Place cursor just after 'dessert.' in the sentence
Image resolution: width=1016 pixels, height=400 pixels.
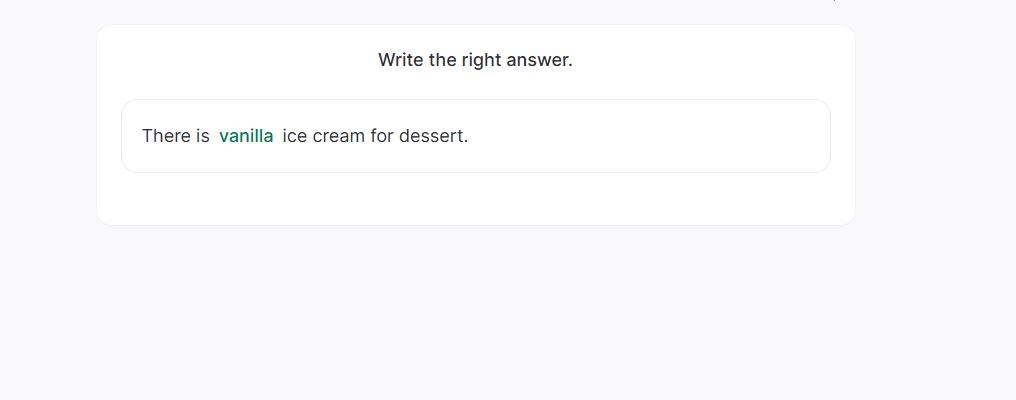click(x=470, y=136)
